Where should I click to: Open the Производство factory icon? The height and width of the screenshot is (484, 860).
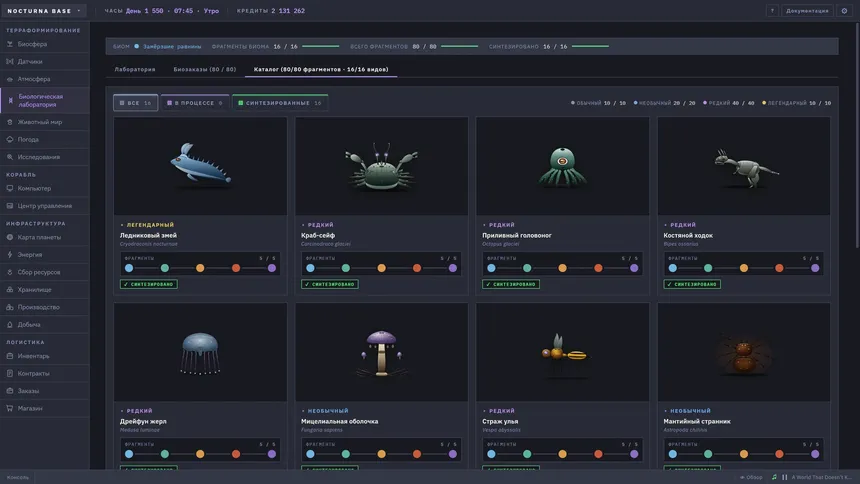click(10, 307)
